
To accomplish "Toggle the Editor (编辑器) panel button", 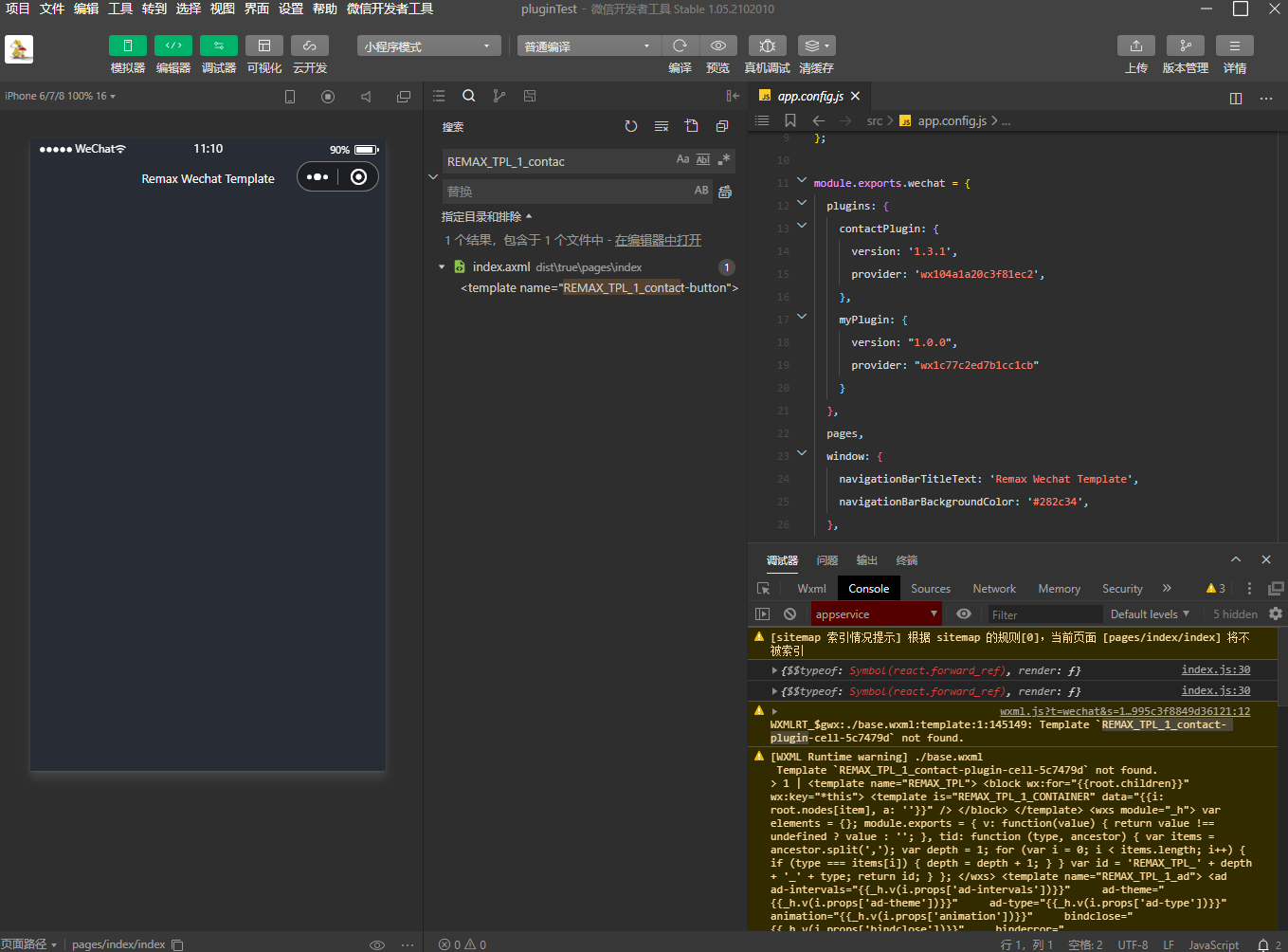I will pyautogui.click(x=173, y=46).
